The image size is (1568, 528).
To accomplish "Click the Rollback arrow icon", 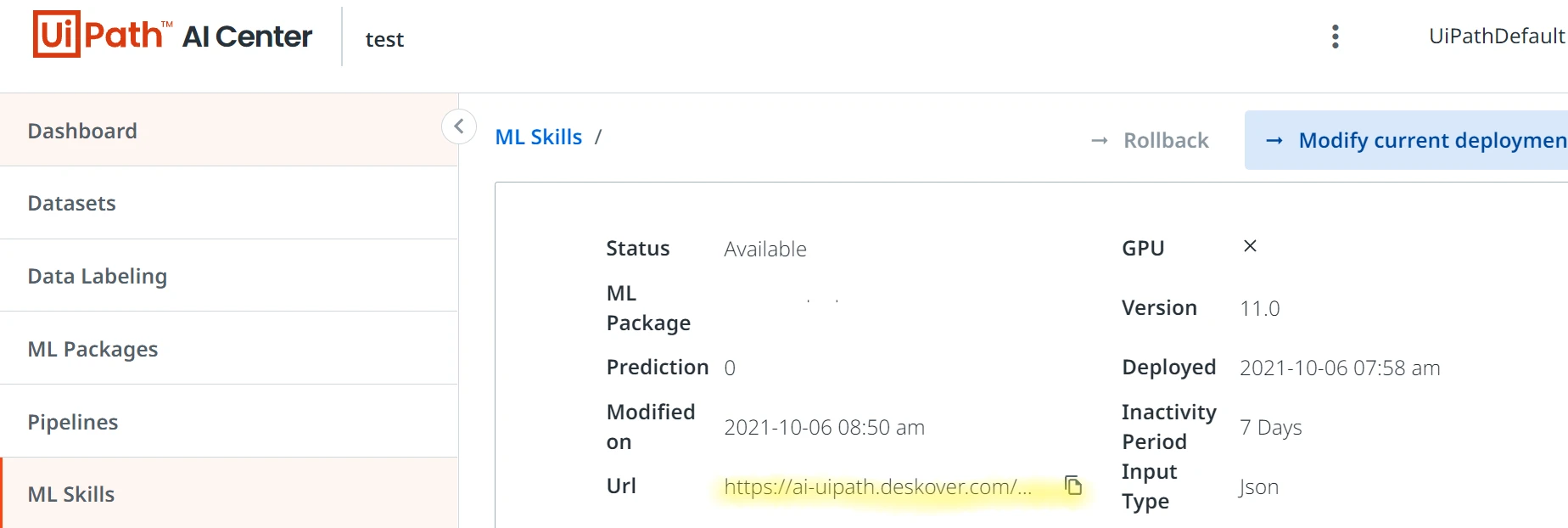I will point(1100,140).
